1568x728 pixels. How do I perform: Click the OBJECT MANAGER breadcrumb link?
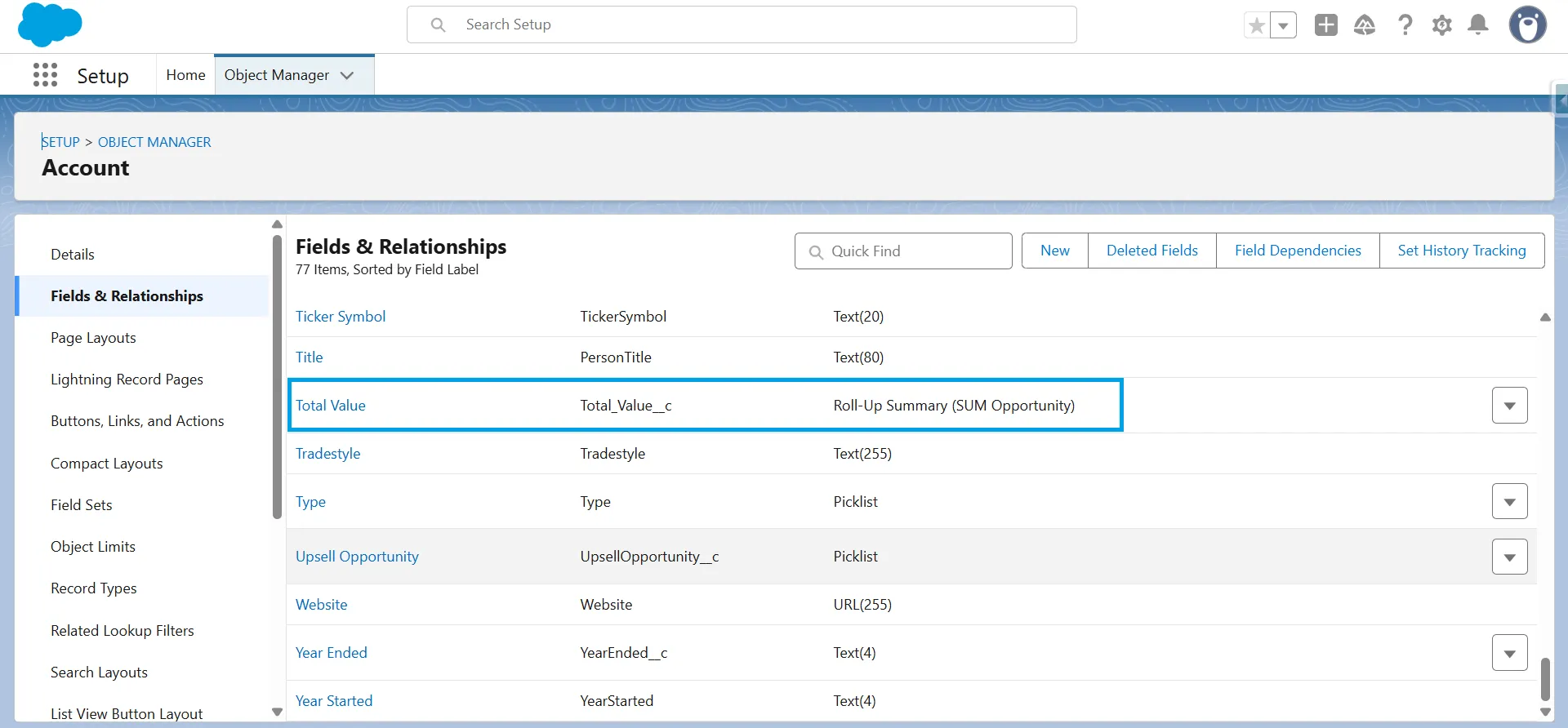pos(154,142)
